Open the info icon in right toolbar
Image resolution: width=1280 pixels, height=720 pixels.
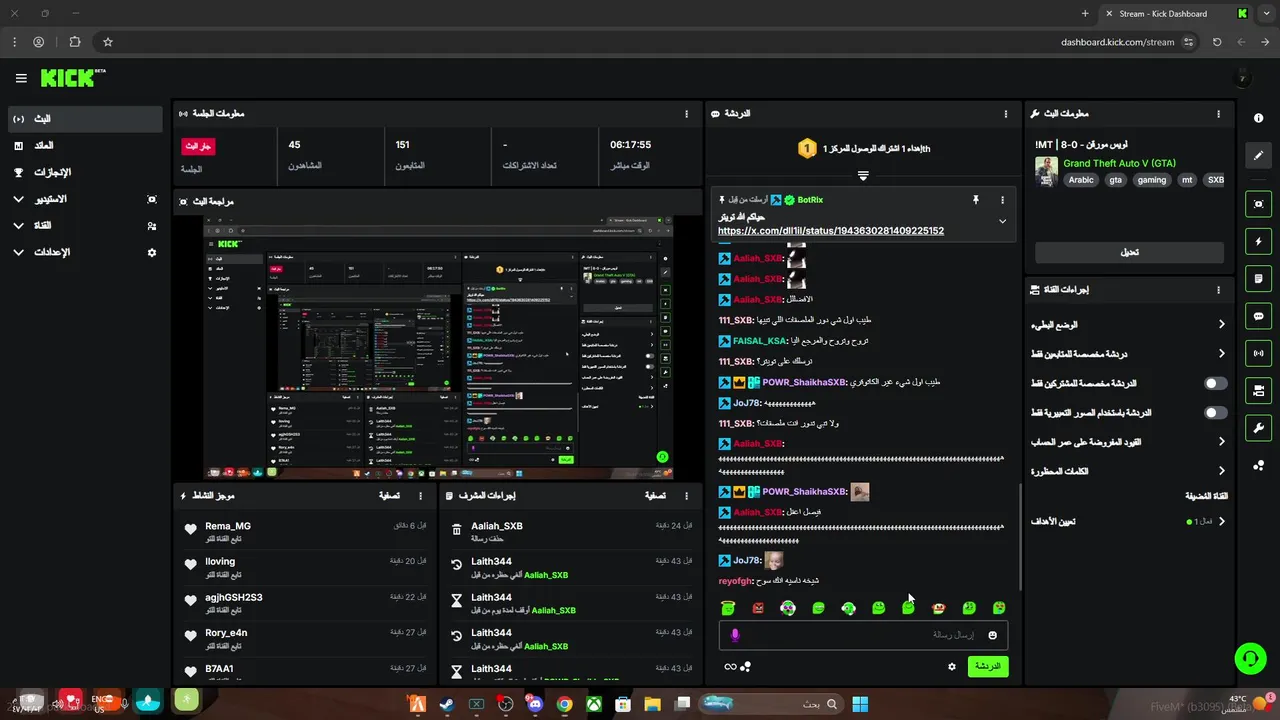tap(1258, 118)
